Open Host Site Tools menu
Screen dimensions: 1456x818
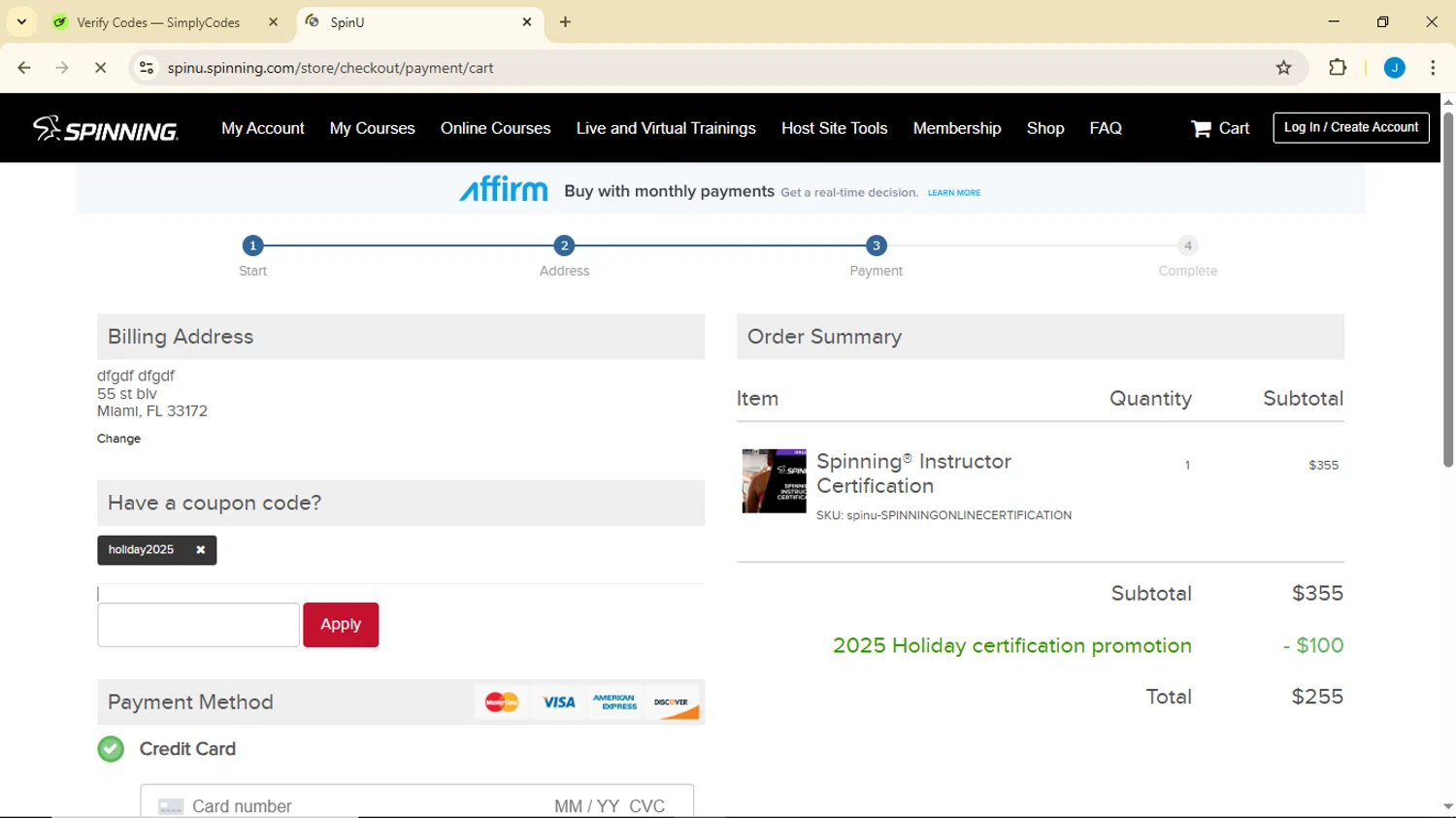click(835, 128)
